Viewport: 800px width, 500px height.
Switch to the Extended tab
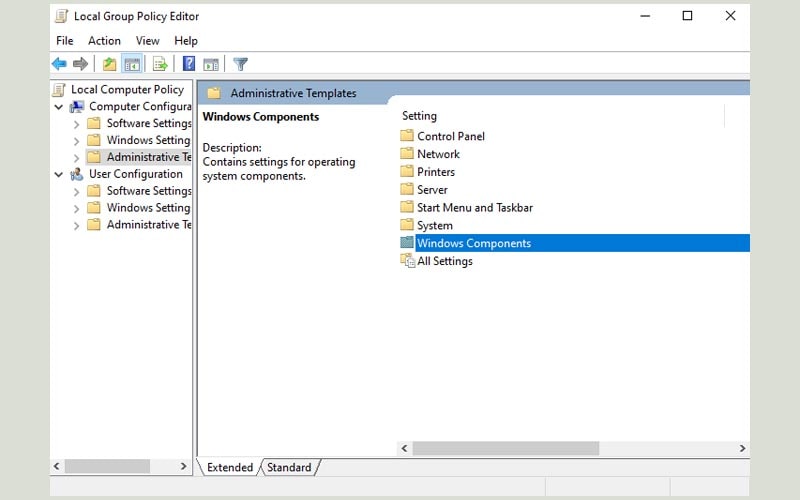[x=230, y=467]
